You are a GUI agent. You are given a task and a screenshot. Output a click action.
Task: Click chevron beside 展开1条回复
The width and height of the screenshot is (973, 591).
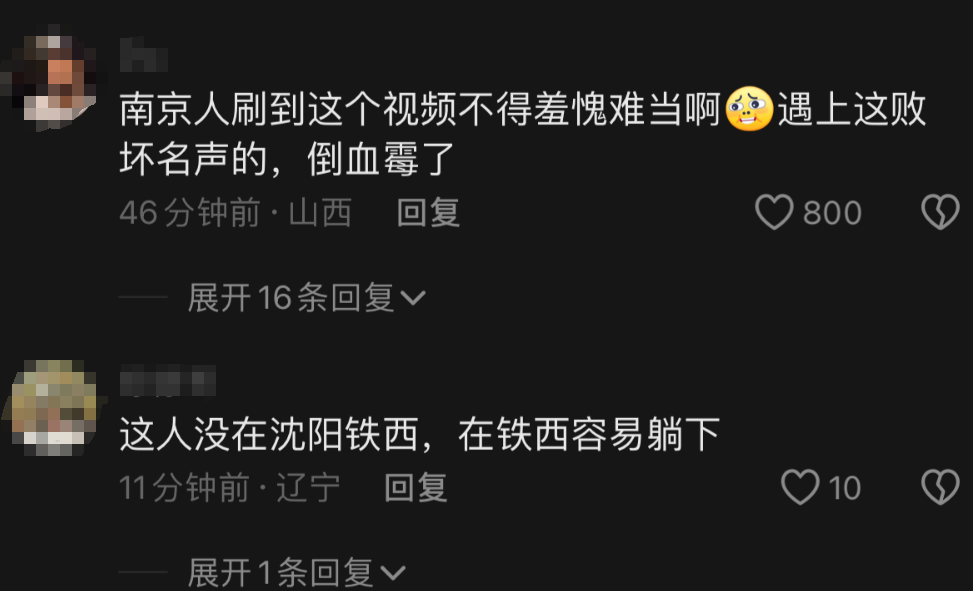point(392,573)
